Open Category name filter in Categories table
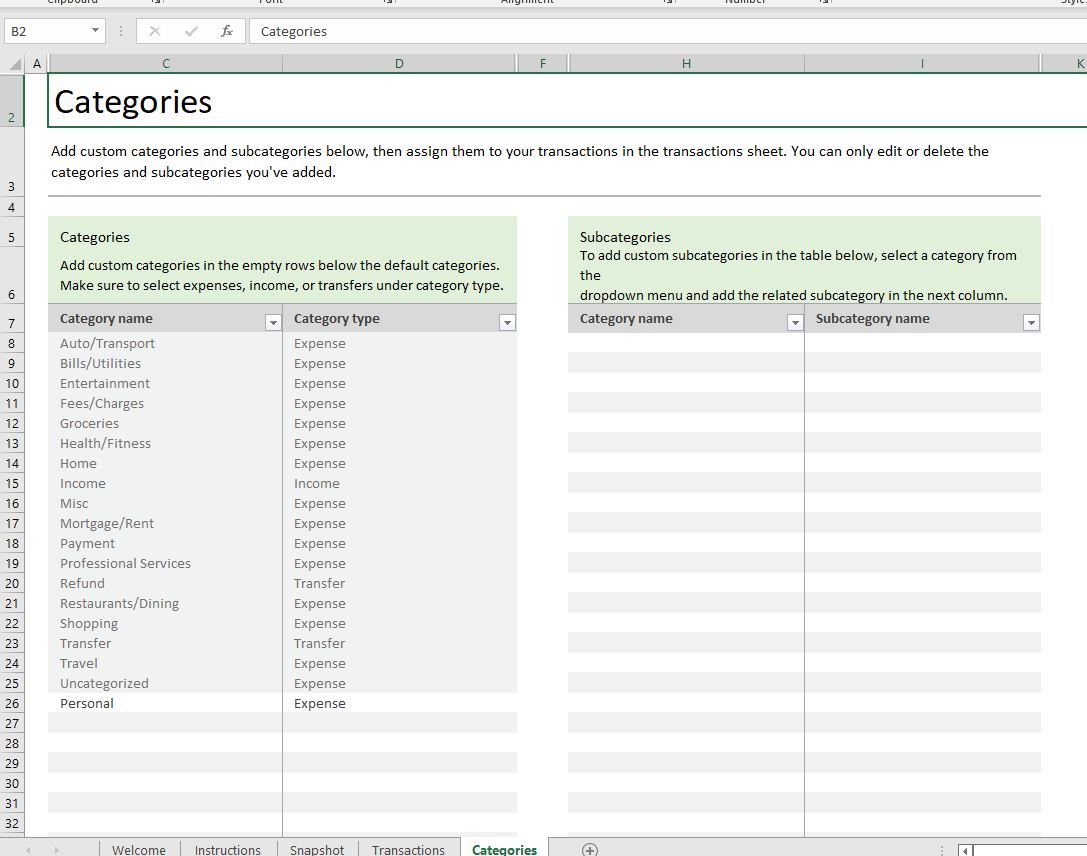The width and height of the screenshot is (1087, 856). [x=273, y=322]
